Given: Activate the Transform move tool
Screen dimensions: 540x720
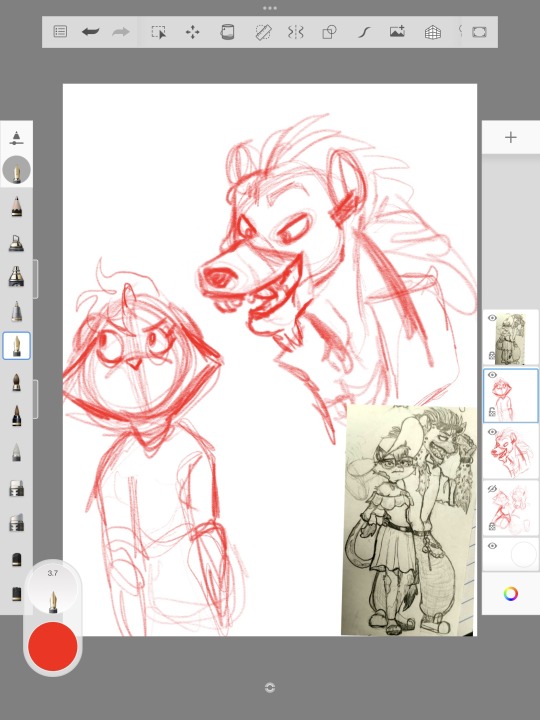Looking at the screenshot, I should coord(192,32).
